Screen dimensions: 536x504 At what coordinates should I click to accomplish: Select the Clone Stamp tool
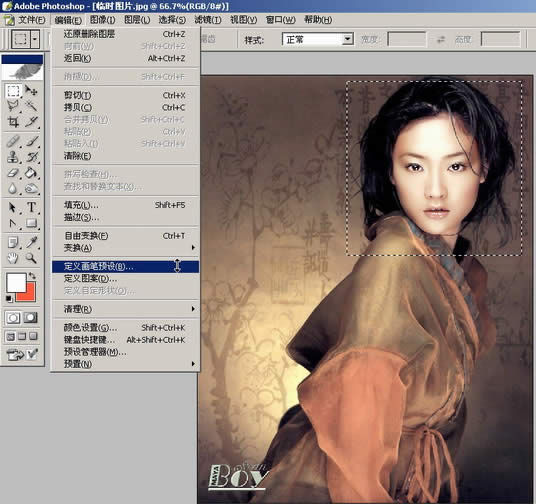click(x=13, y=157)
